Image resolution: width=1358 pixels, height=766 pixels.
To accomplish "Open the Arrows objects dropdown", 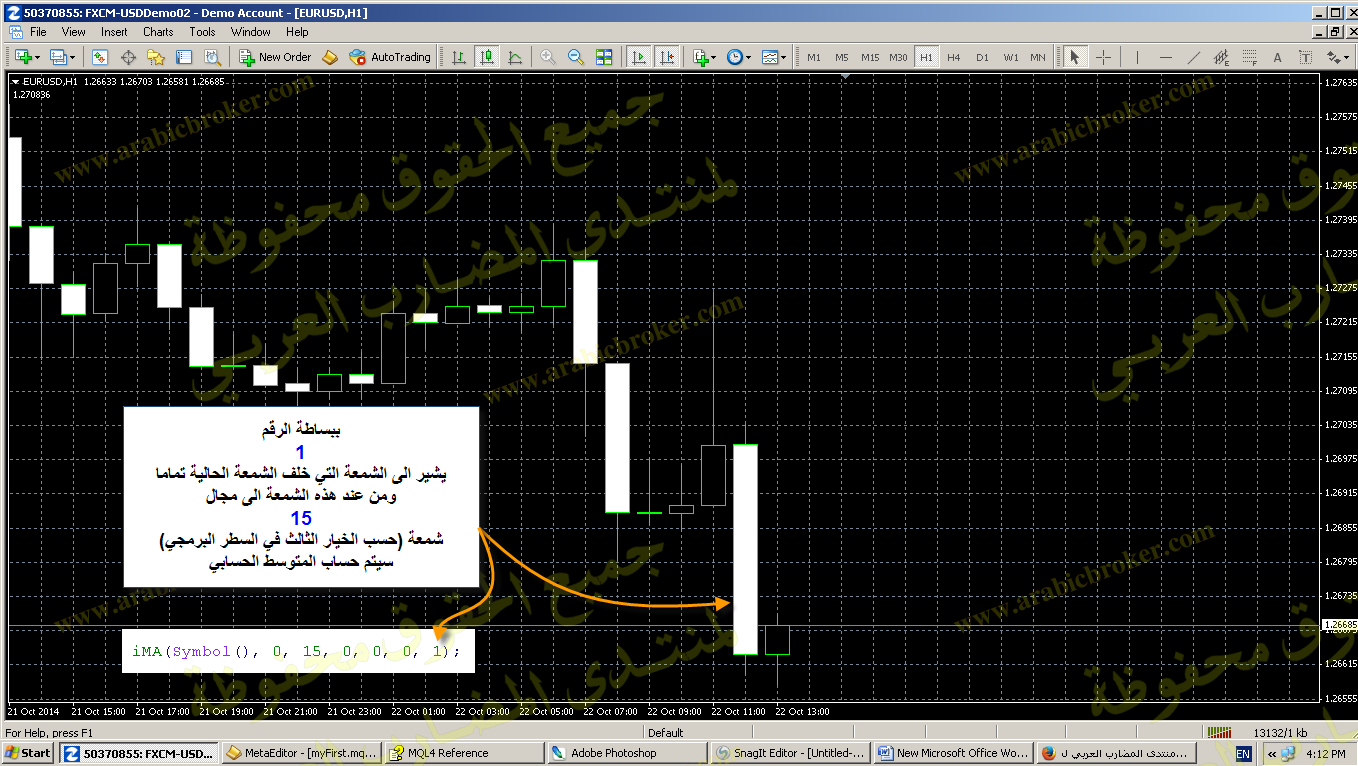I will (1338, 57).
